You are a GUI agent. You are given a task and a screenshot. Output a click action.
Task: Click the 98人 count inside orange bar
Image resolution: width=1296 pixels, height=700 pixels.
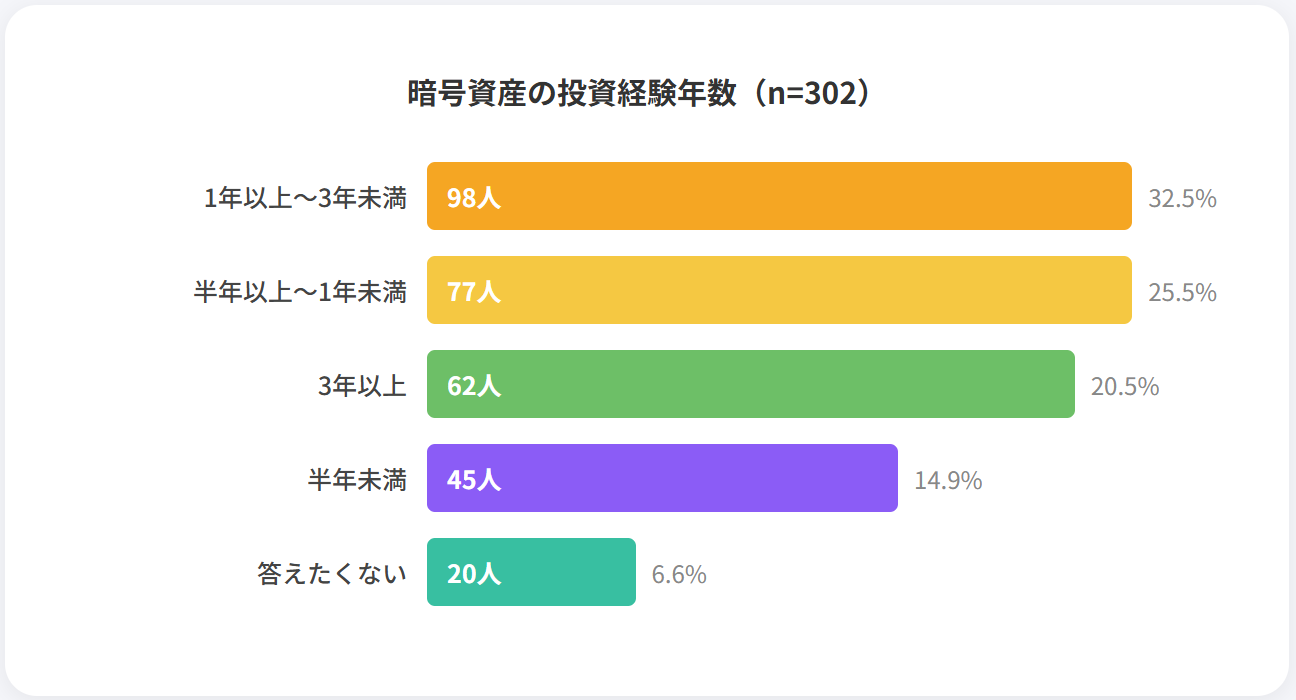474,198
